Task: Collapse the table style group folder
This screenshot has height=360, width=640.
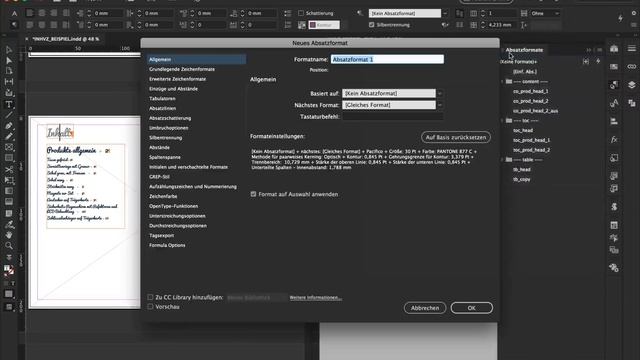Action: pos(502,160)
